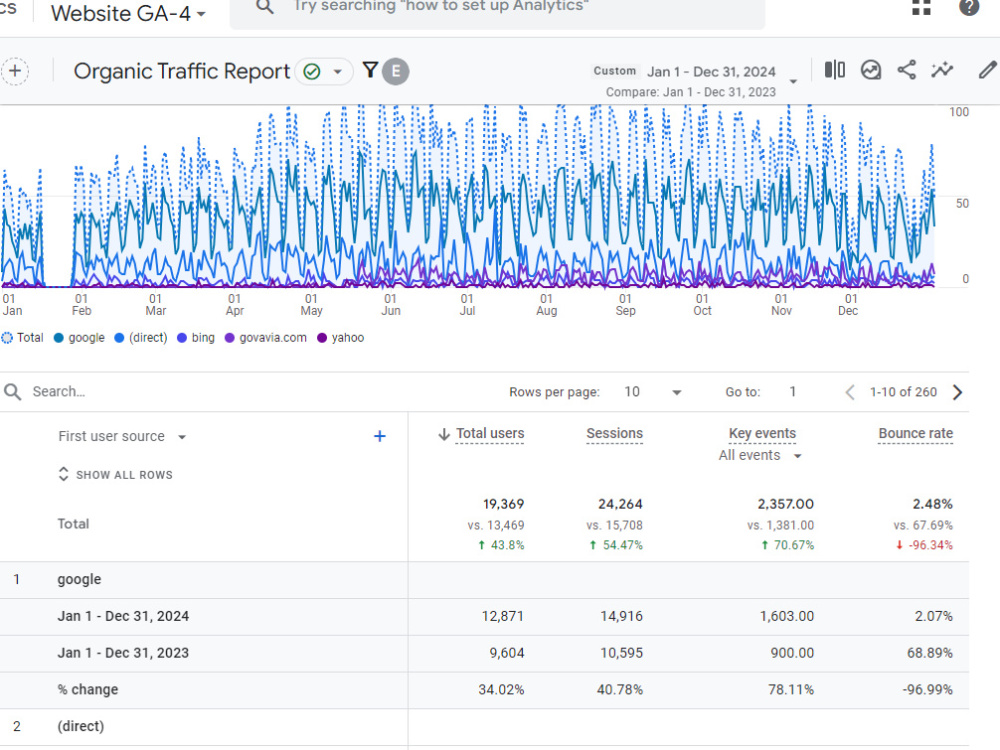Click the E filter badge
The width and height of the screenshot is (1000, 750).
coord(395,71)
